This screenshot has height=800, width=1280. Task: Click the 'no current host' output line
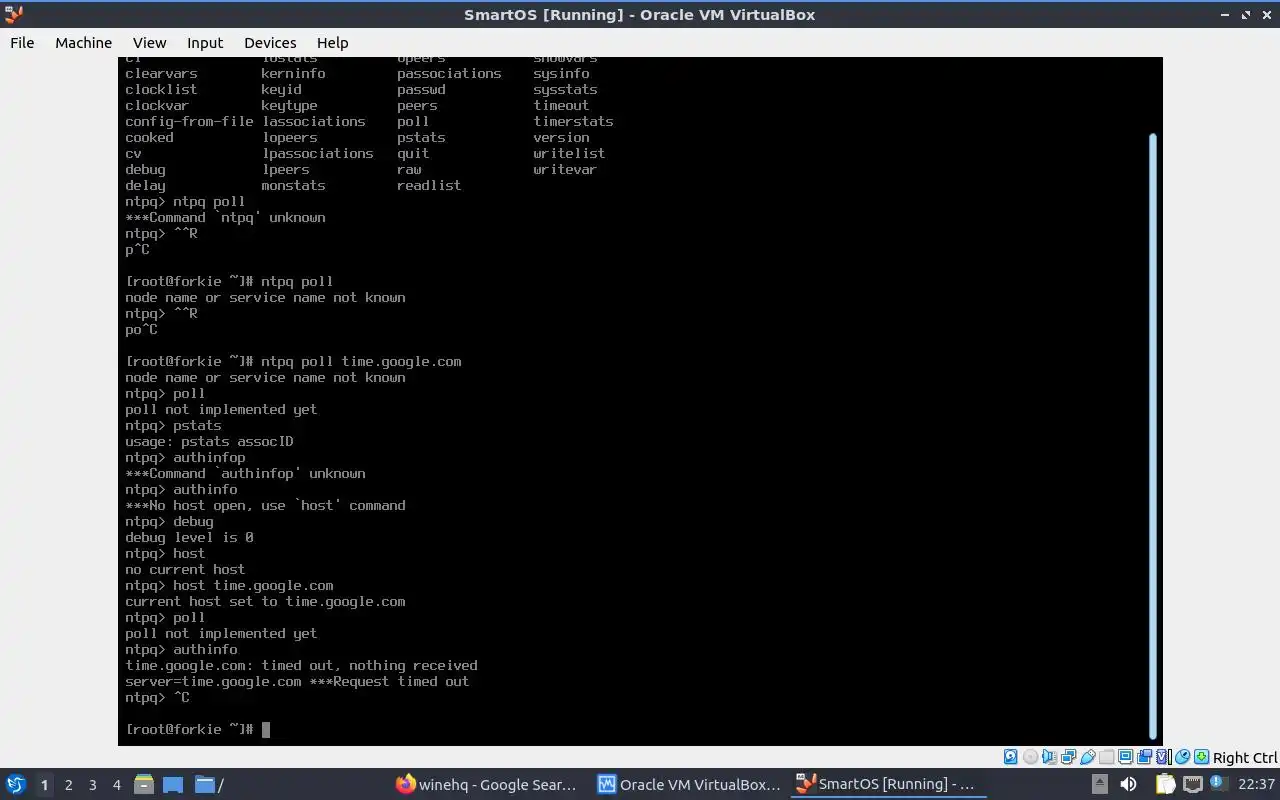[185, 569]
